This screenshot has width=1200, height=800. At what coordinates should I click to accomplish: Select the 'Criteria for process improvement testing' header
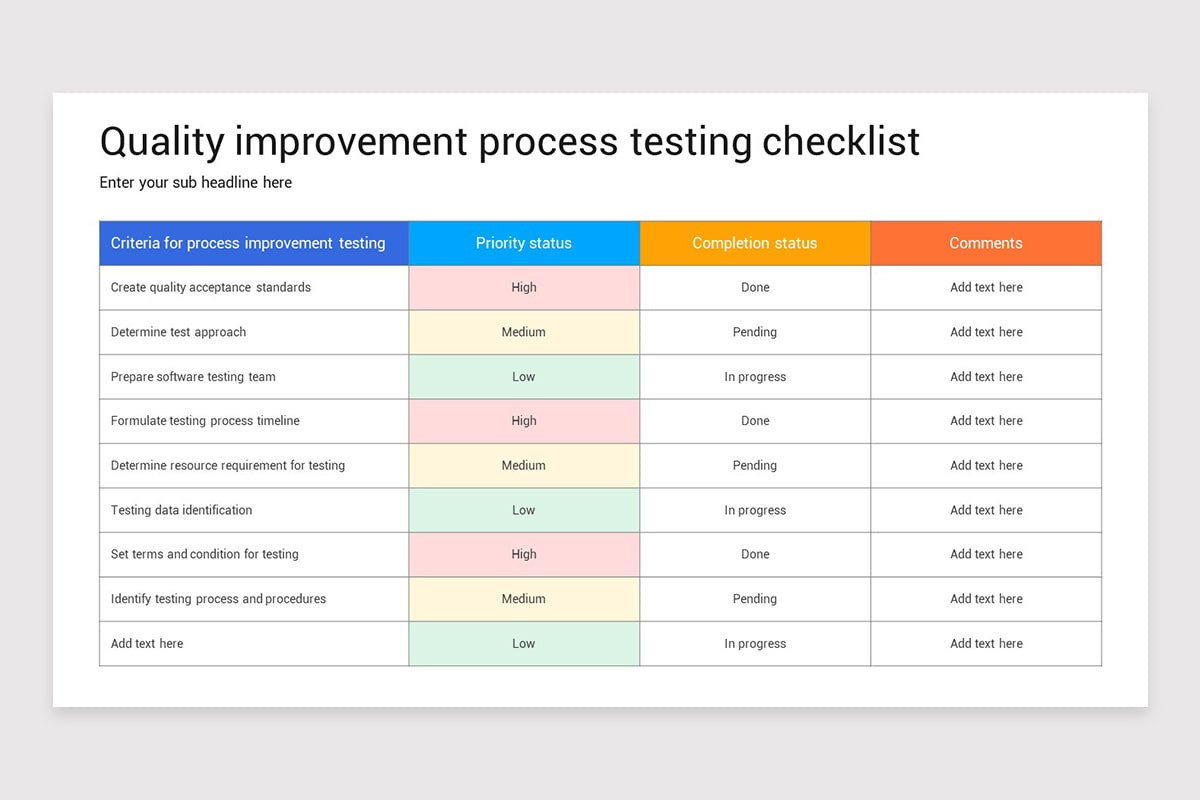click(254, 243)
